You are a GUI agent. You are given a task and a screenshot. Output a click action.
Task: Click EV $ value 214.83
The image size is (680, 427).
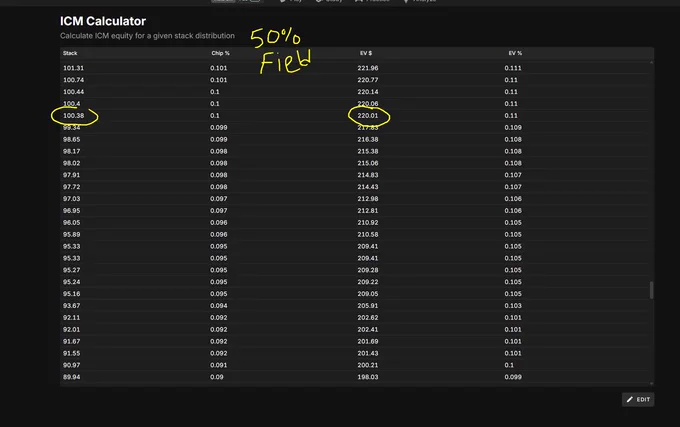click(x=368, y=175)
